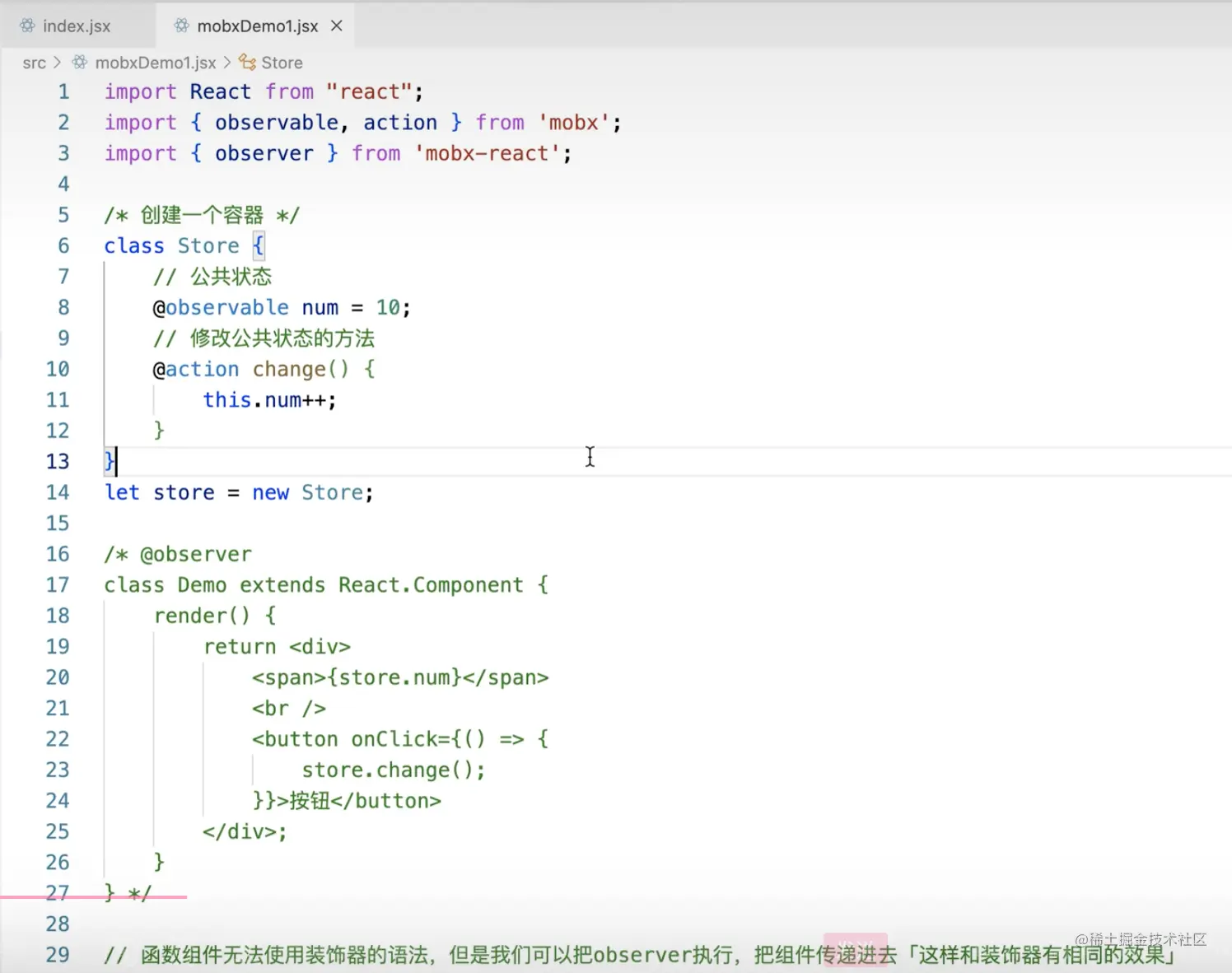Screen dimensions: 1232x973
Task: Click the 'mobx' string on line 2
Action: (574, 123)
